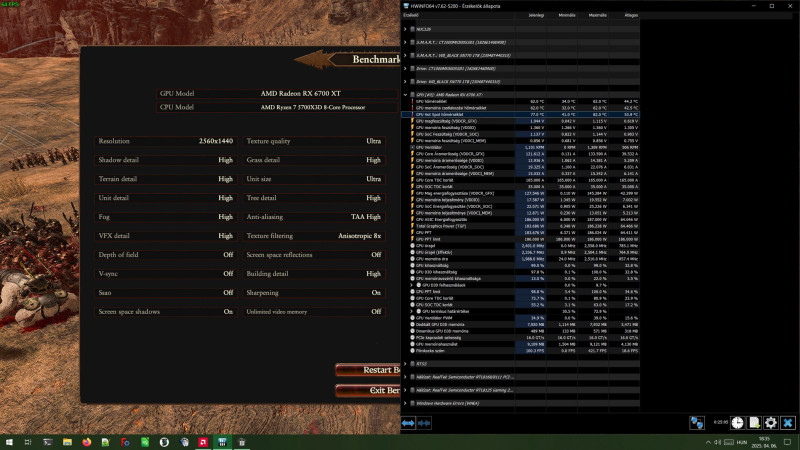The image size is (800, 450).
Task: Select PCIe kapcsolat sebesség row
Action: coord(520,338)
